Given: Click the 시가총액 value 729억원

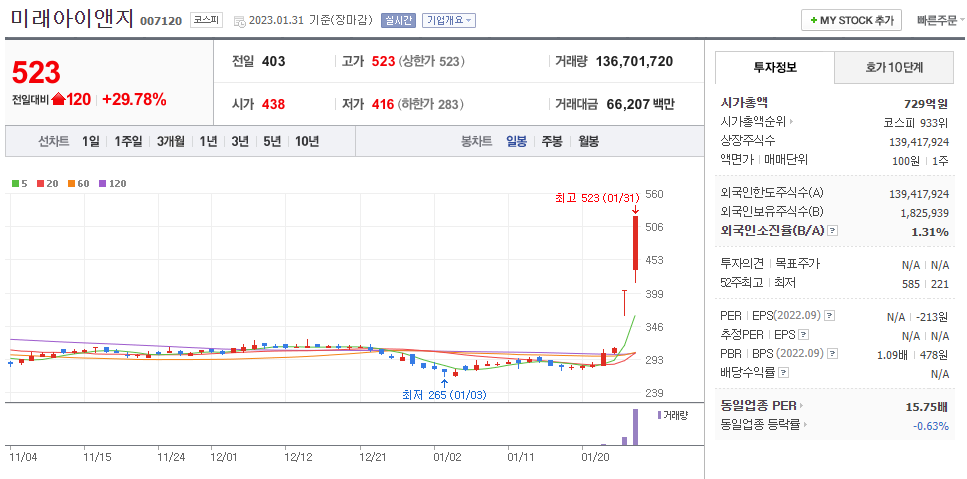Looking at the screenshot, I should click(926, 104).
